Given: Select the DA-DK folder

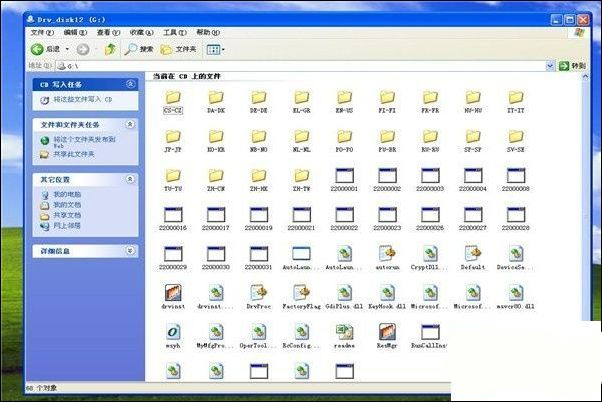Looking at the screenshot, I should click(x=216, y=102).
